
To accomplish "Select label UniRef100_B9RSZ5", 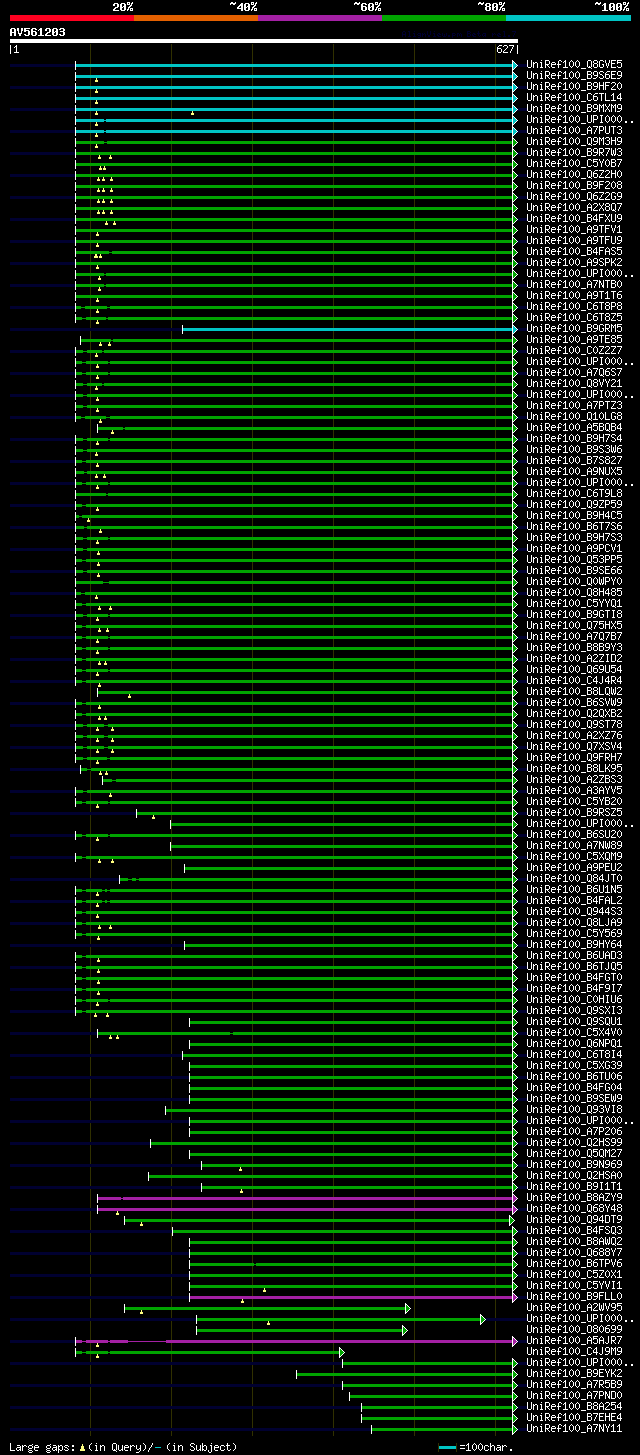I will 574,812.
